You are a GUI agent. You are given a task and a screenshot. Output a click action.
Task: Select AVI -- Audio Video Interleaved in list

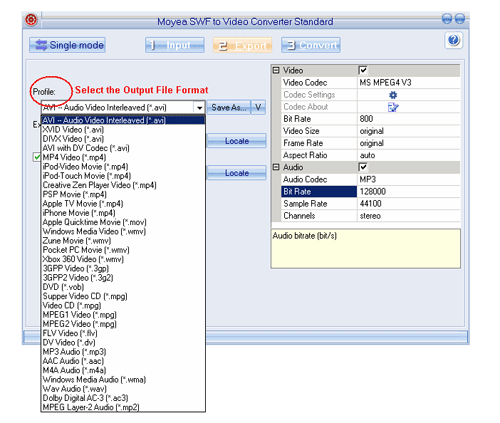(123, 120)
